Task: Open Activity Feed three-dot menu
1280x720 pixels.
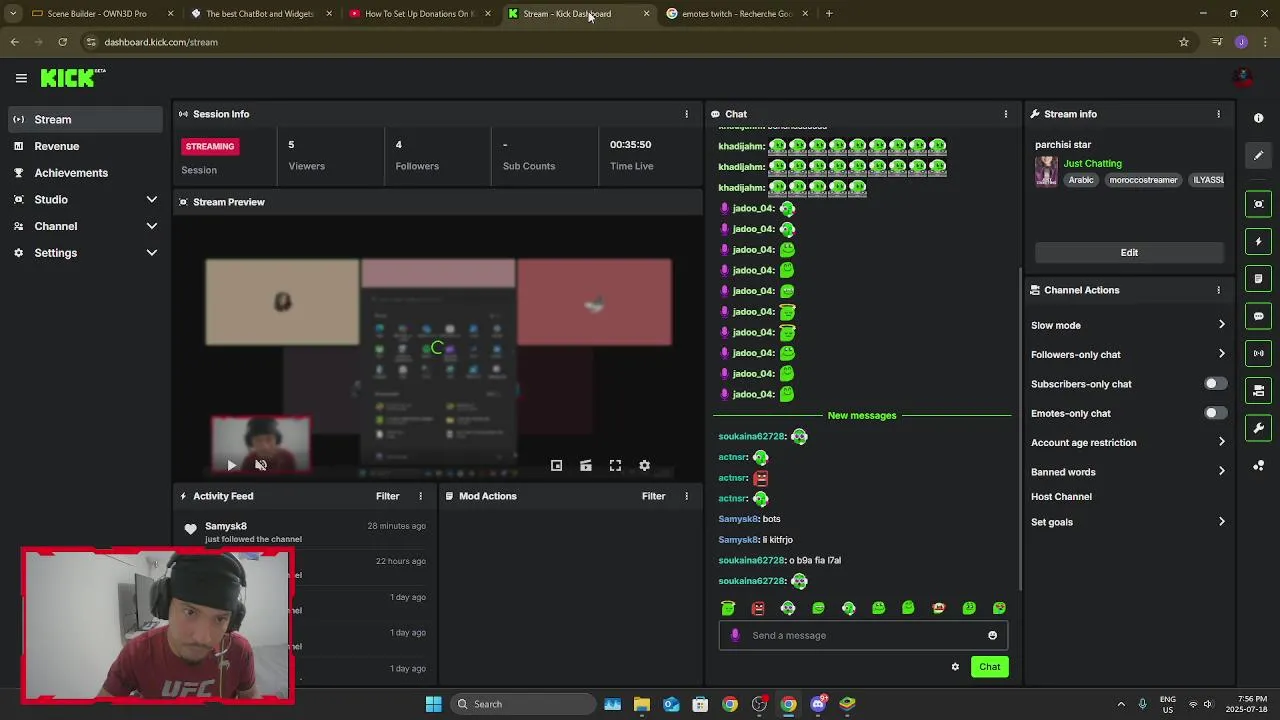Action: pyautogui.click(x=420, y=496)
